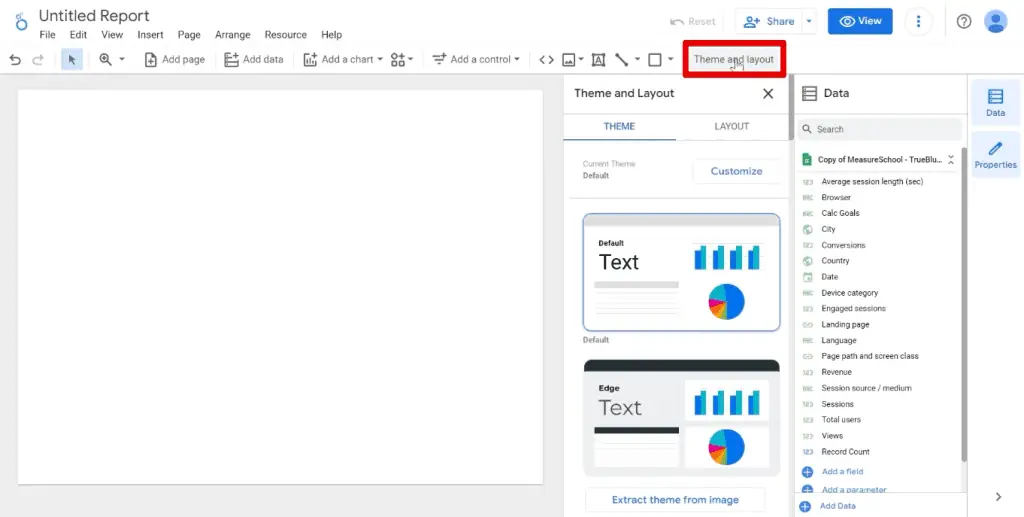
Task: Click Extract theme from image button
Action: 675,500
